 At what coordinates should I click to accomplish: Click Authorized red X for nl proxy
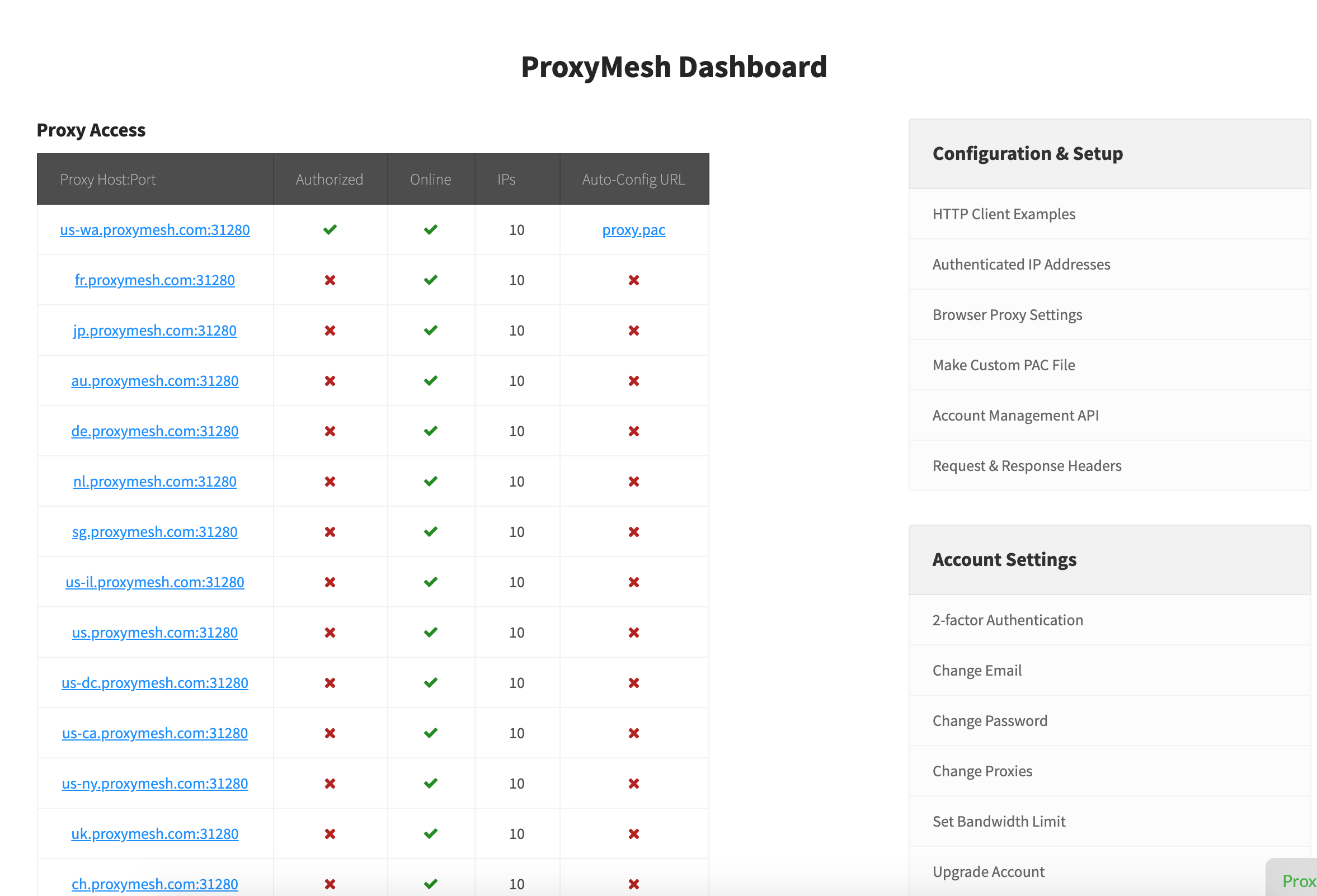pos(330,482)
